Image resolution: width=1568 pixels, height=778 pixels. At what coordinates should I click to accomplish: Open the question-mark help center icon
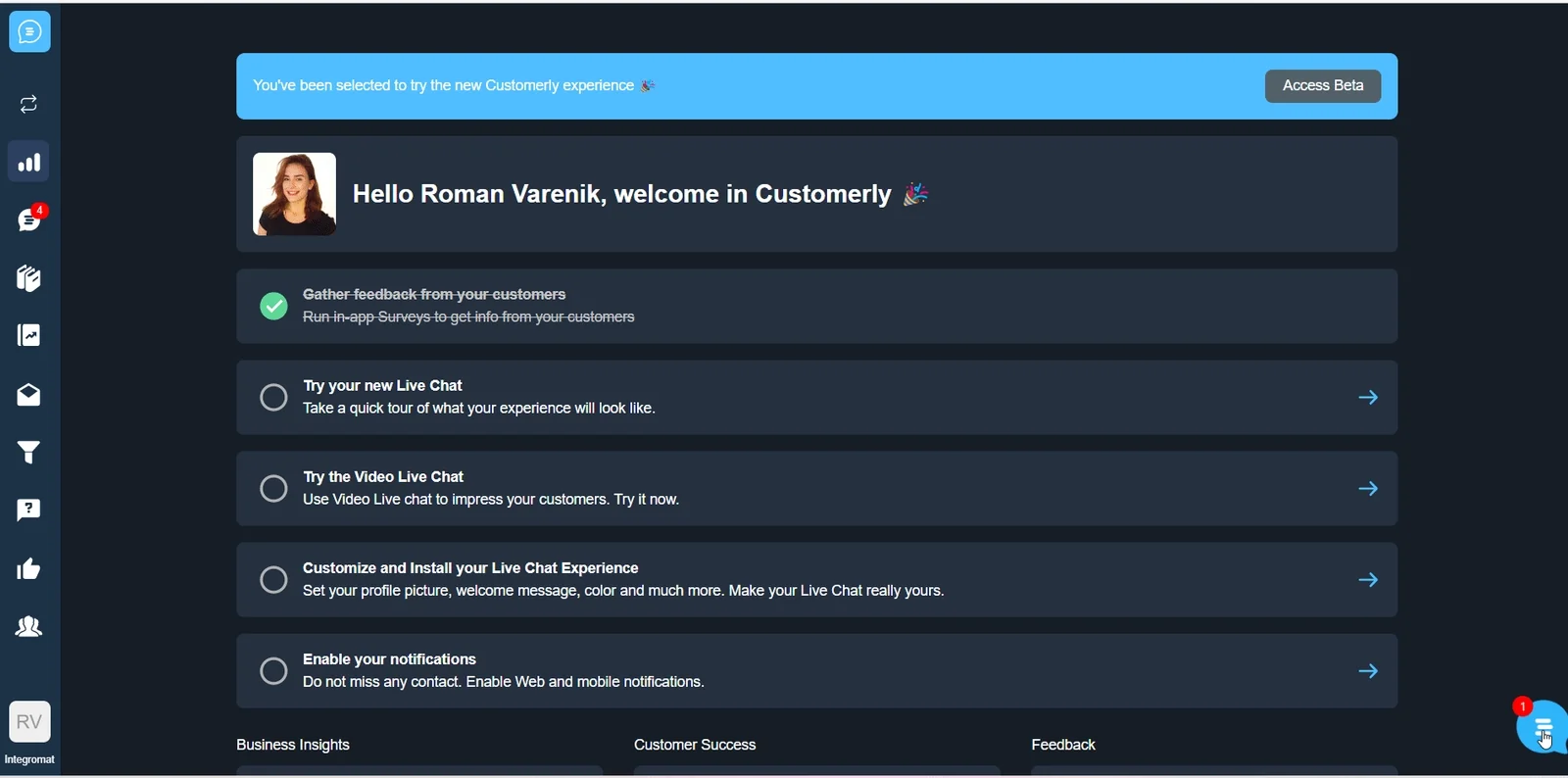tap(28, 510)
